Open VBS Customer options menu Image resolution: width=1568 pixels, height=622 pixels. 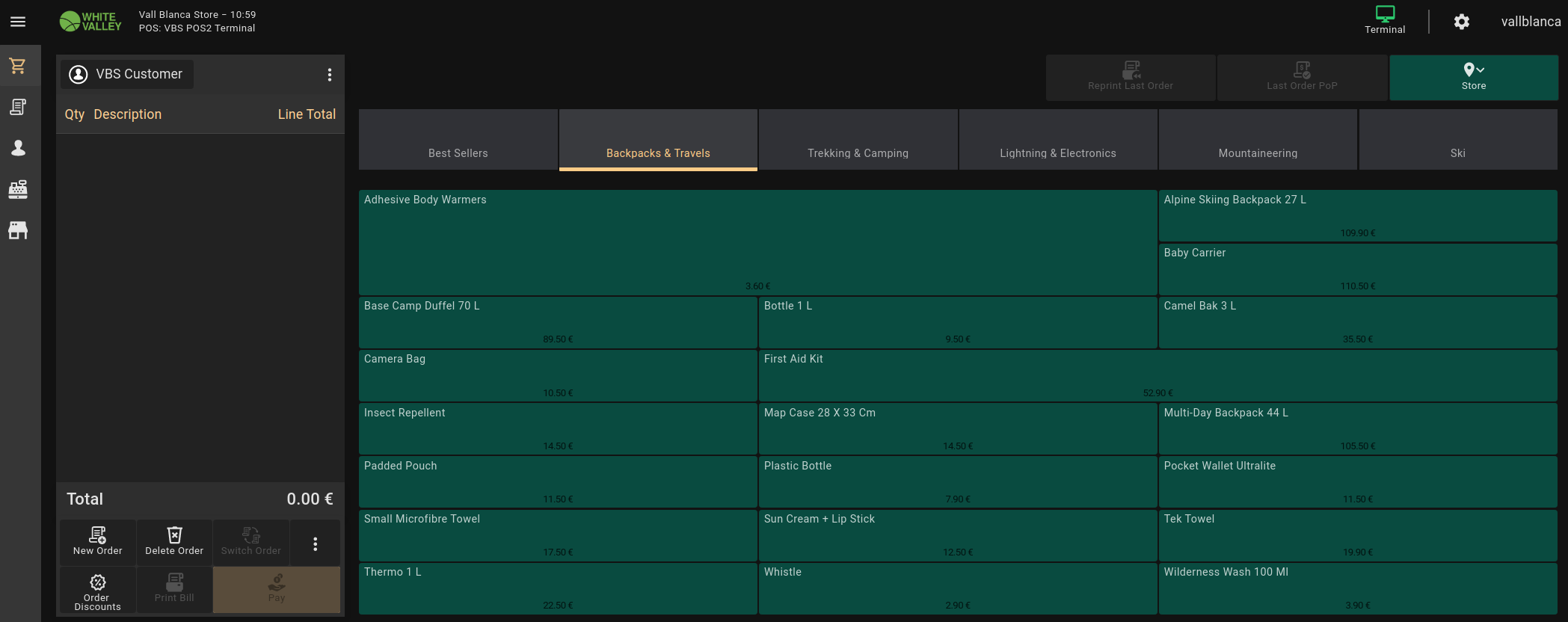[329, 75]
